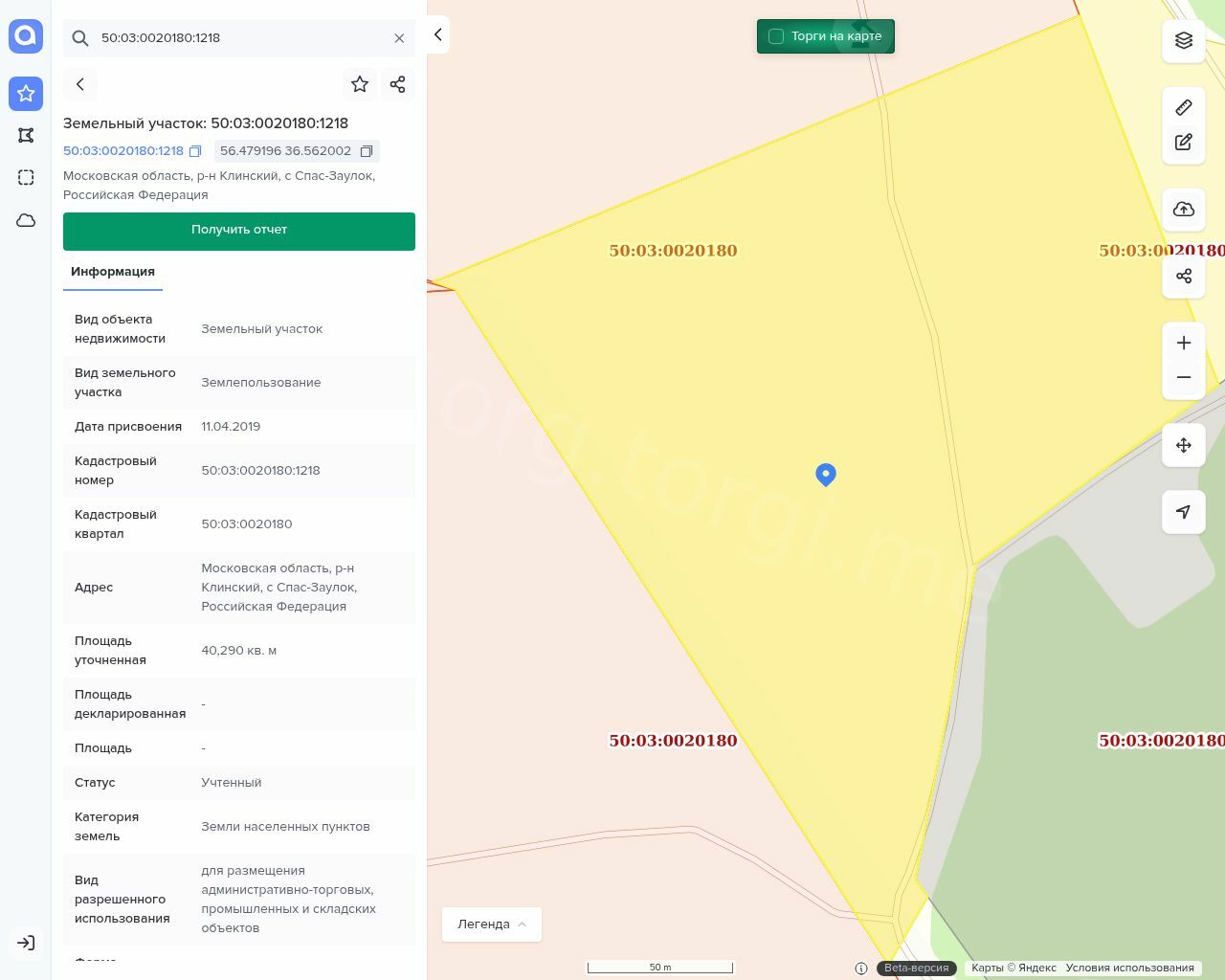The width and height of the screenshot is (1225, 980).
Task: Click the cloud upload icon
Action: tap(1184, 210)
